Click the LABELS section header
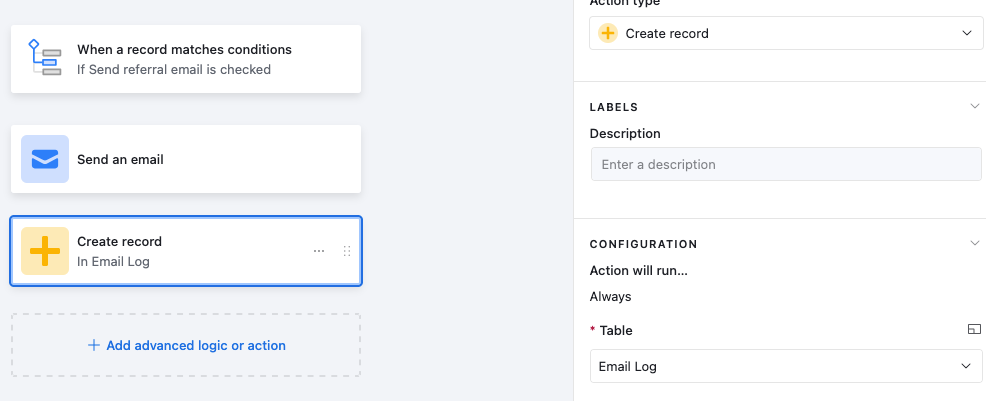The image size is (986, 401). pos(614,107)
